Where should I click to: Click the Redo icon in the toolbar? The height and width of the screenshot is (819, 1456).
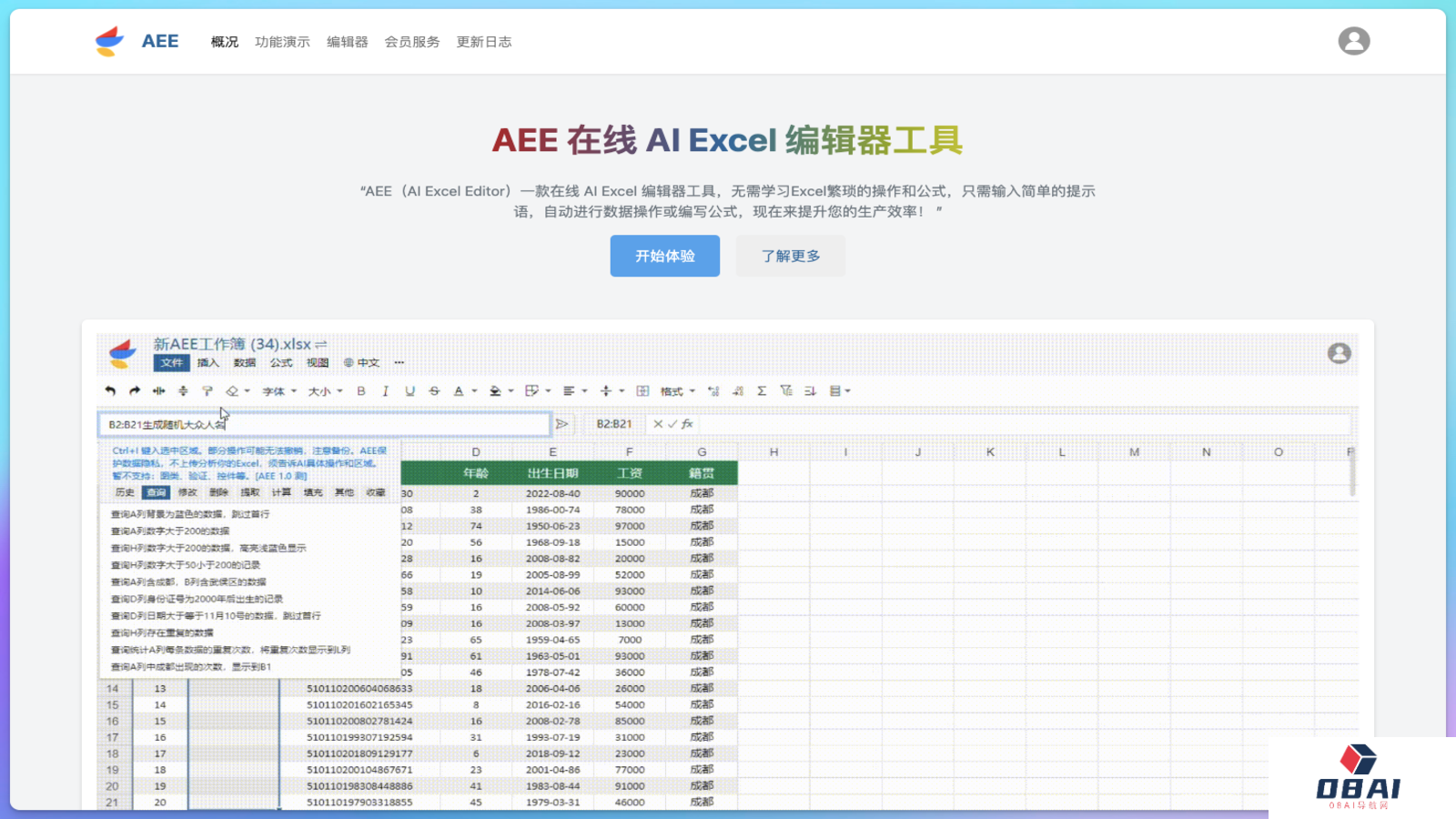[x=135, y=390]
